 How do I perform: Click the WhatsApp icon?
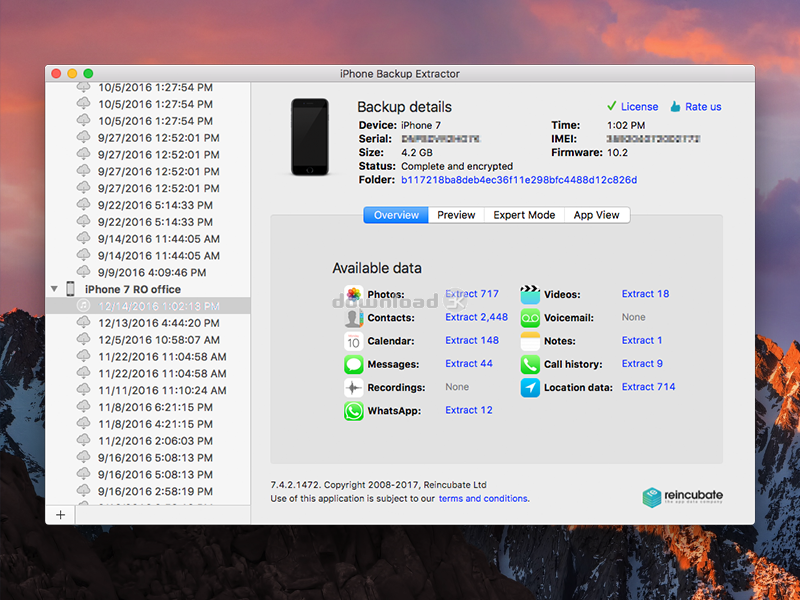tap(354, 411)
